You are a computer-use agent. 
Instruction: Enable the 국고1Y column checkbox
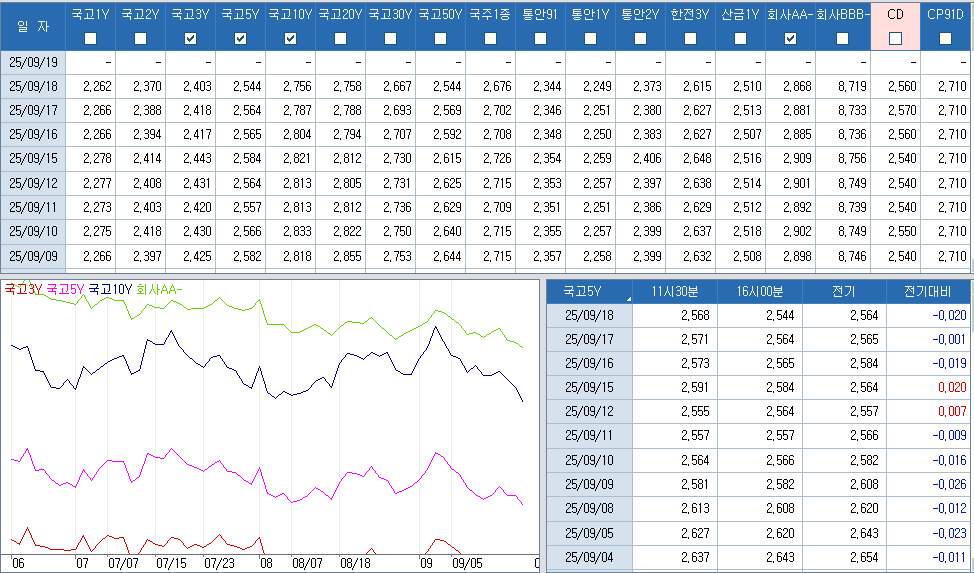point(91,38)
